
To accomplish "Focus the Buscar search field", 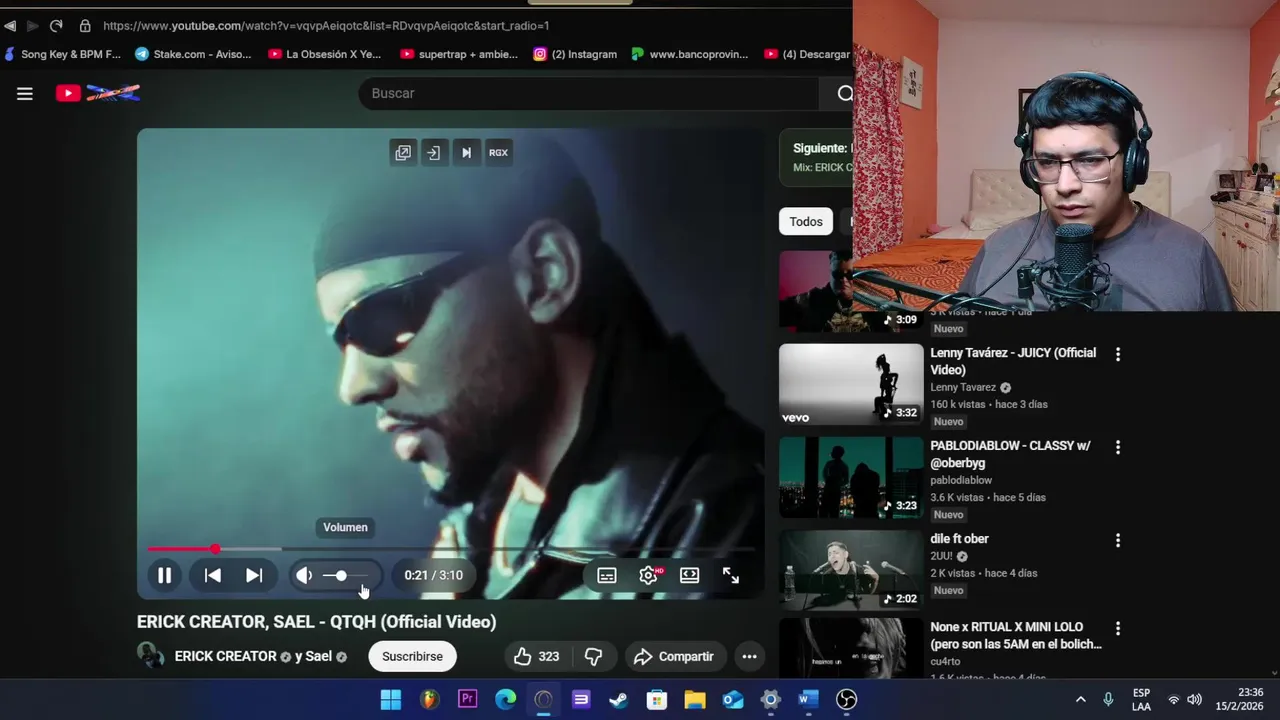I will click(x=590, y=93).
